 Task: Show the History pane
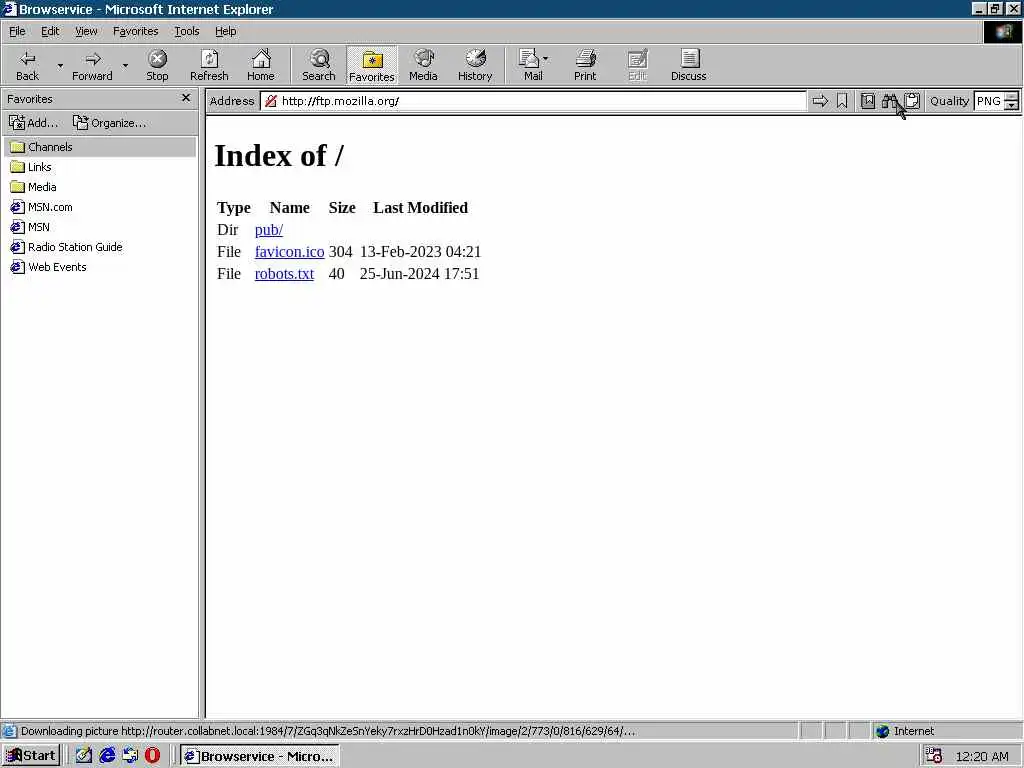475,65
